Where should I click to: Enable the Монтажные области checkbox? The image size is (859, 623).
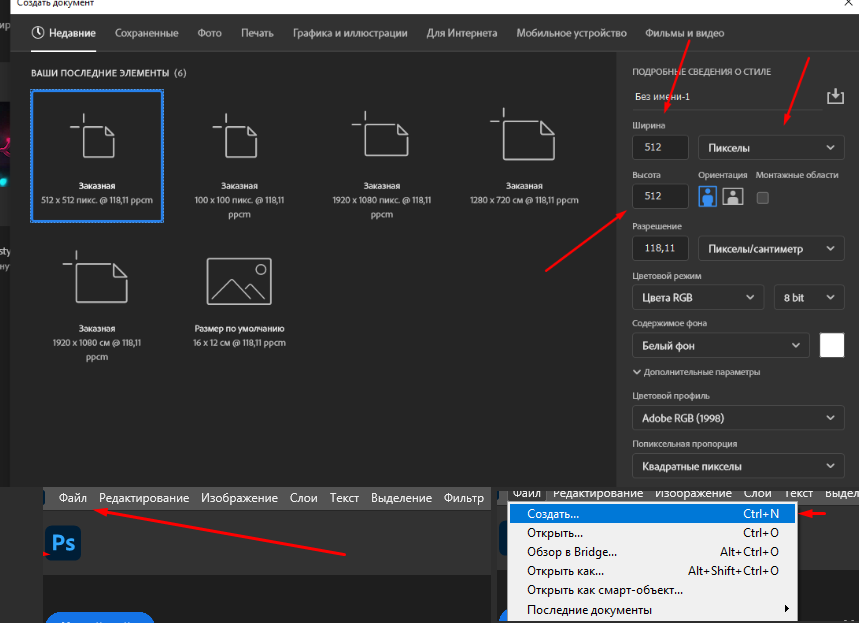762,198
